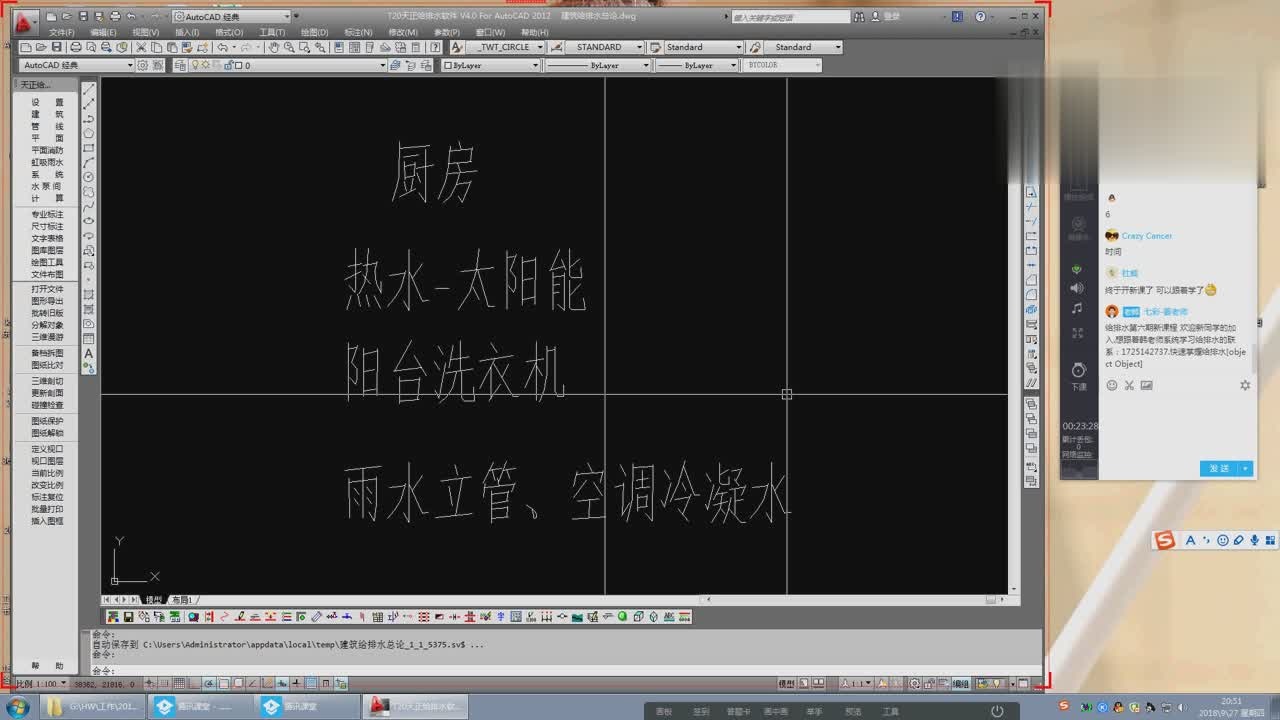Toggle Object Snap in status bar
This screenshot has width=1280, height=720.
224,683
